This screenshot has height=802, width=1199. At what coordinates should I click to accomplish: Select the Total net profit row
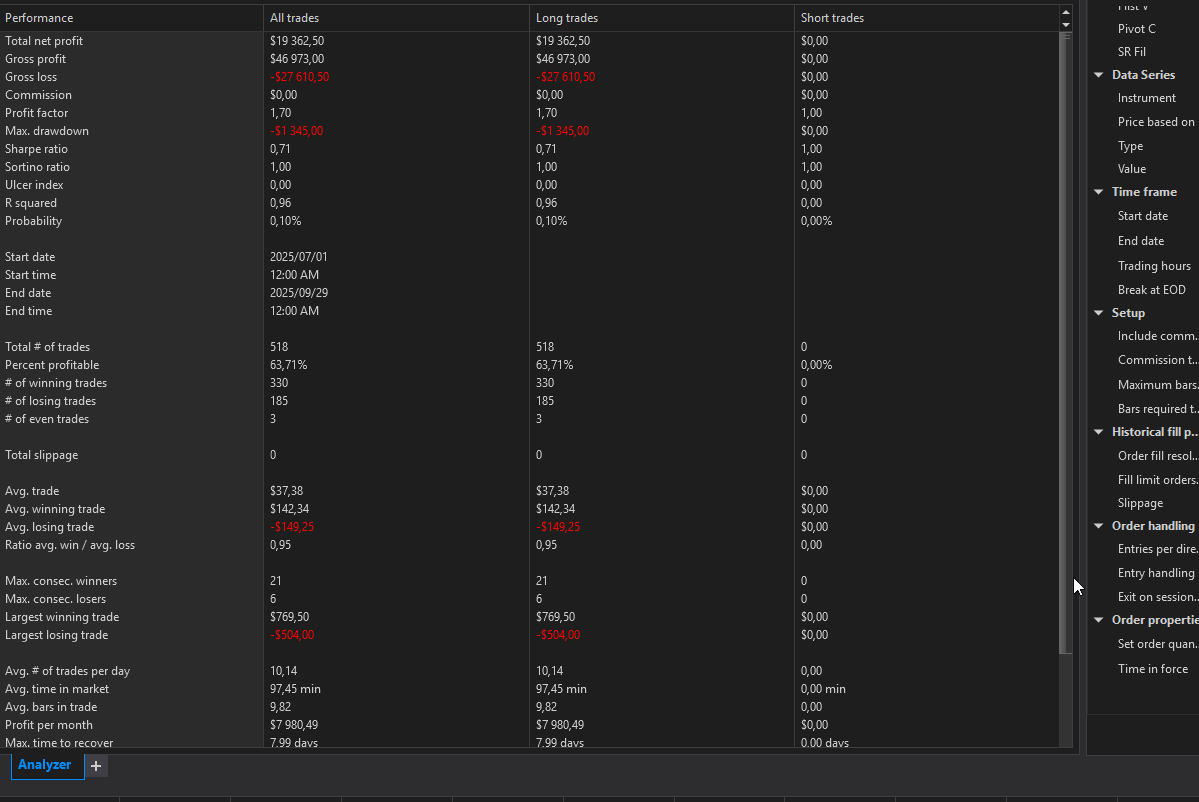44,41
